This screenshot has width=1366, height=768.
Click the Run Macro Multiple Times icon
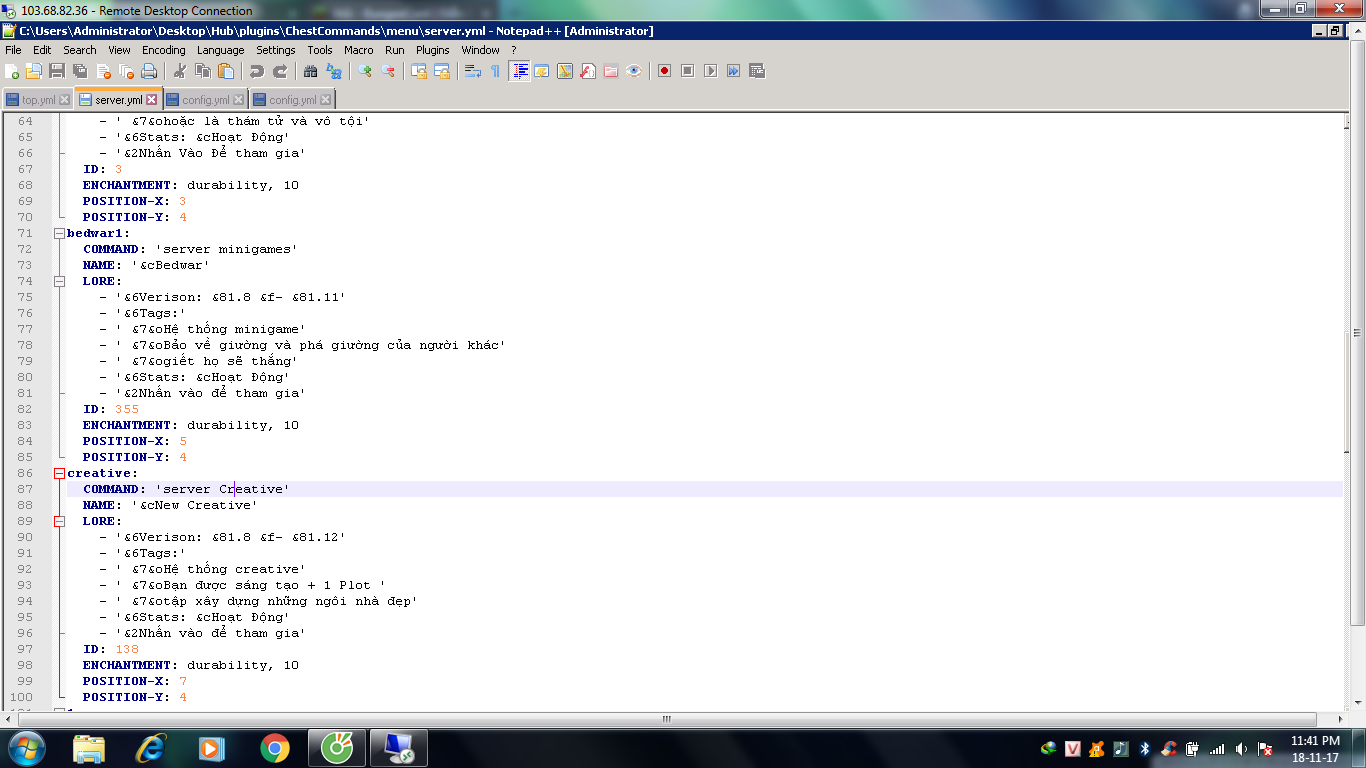point(734,71)
